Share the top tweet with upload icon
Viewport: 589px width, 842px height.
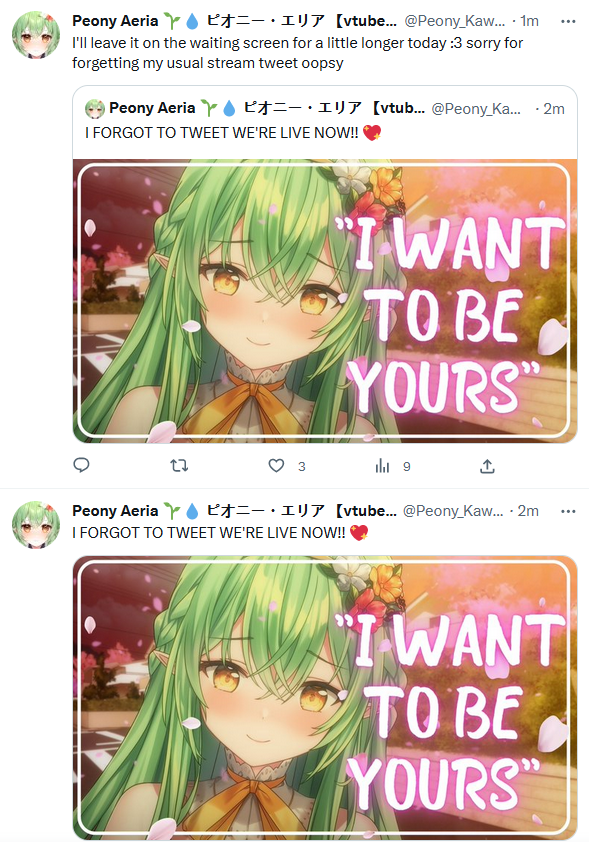click(x=487, y=466)
